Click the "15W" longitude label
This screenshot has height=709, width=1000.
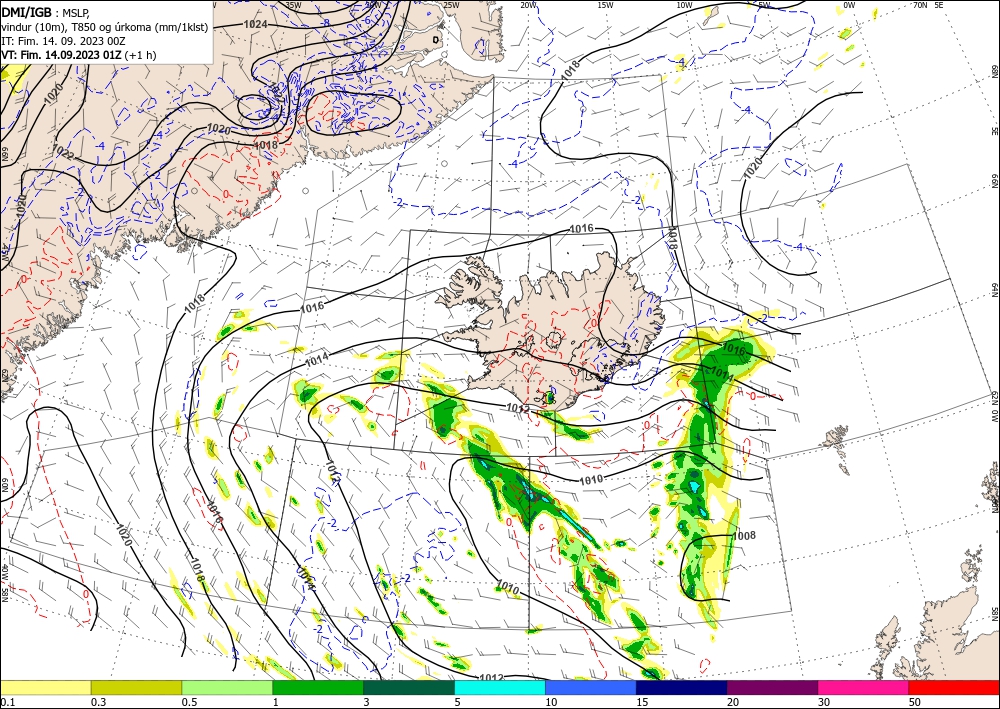click(606, 4)
